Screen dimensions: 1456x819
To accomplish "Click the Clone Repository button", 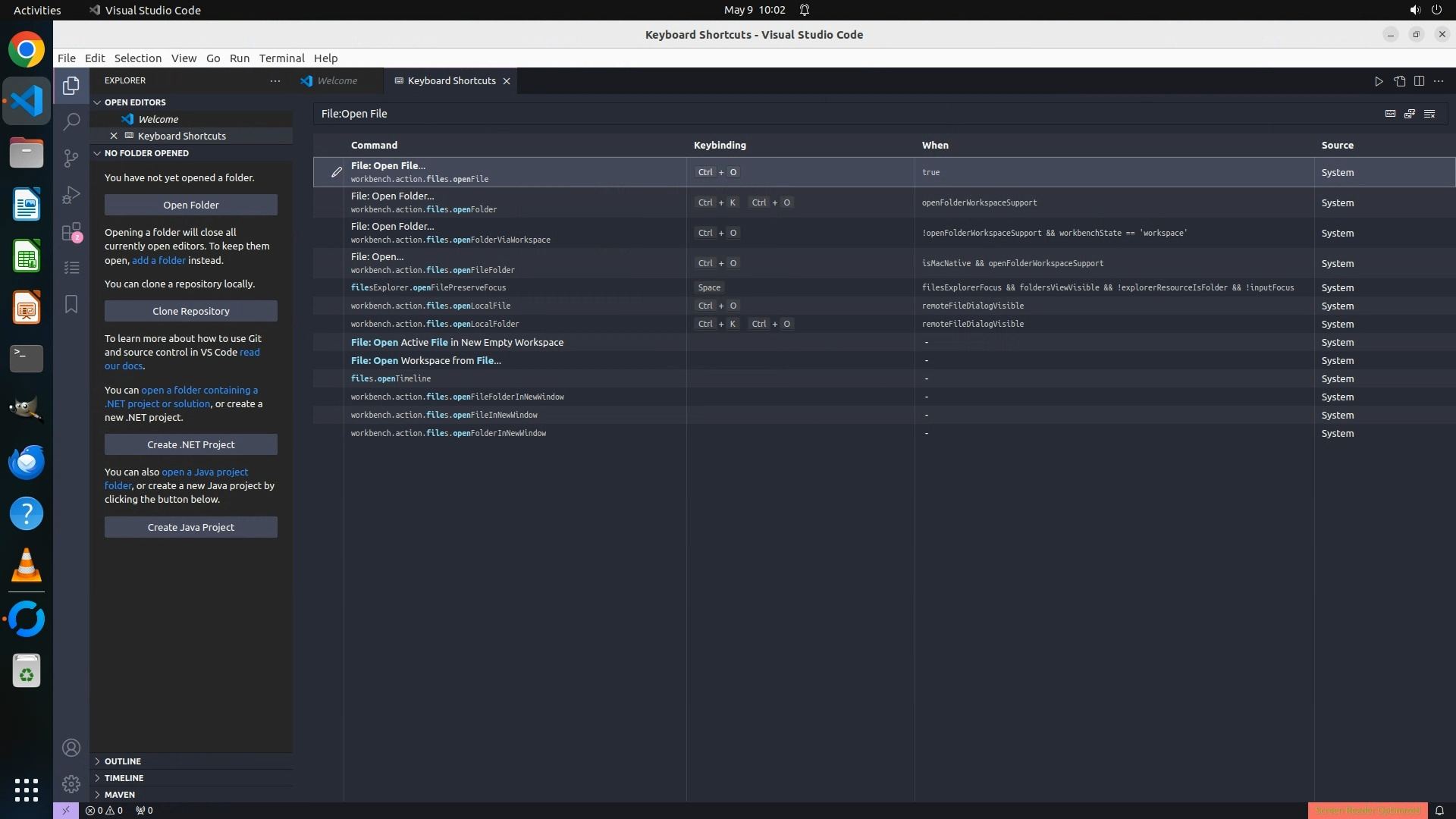I will tap(191, 311).
